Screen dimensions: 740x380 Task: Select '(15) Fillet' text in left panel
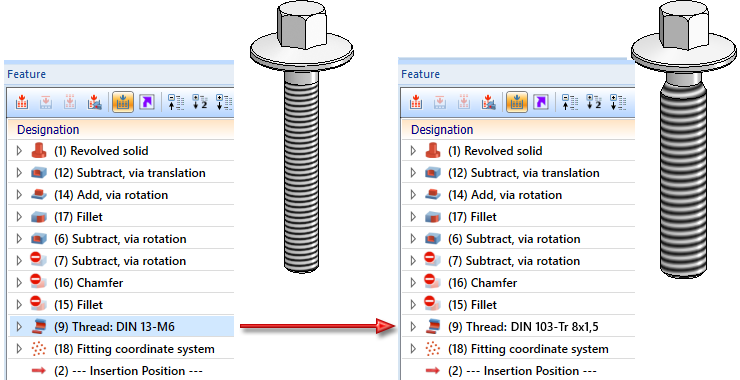(x=78, y=304)
